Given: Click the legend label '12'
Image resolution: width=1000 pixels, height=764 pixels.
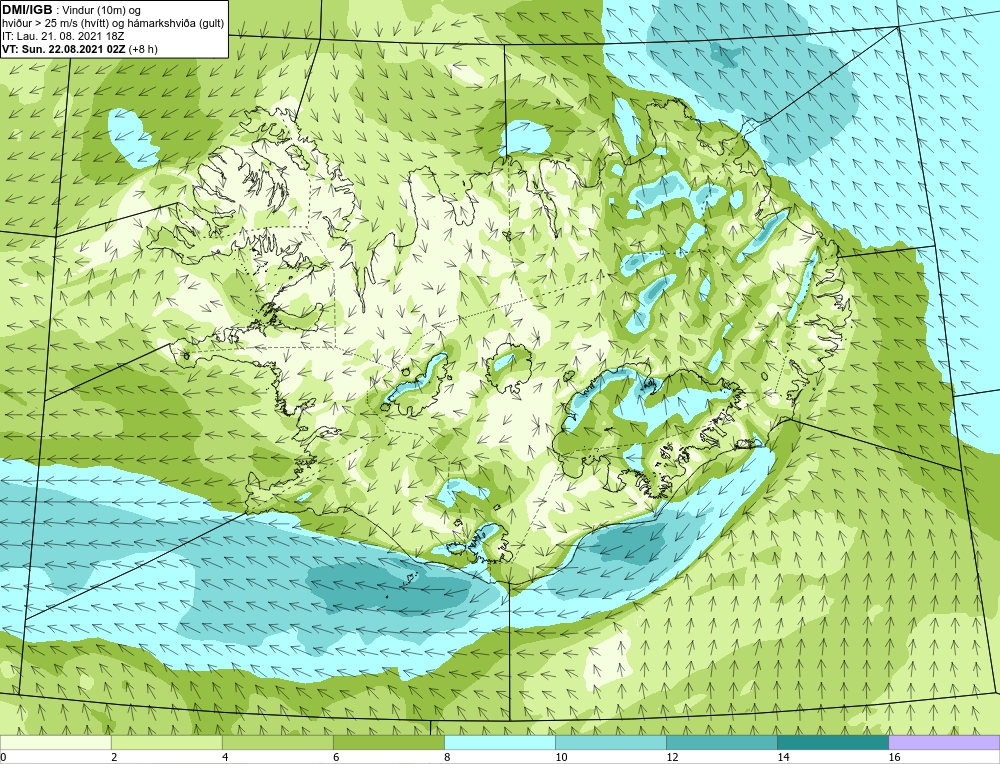Looking at the screenshot, I should pyautogui.click(x=672, y=757).
